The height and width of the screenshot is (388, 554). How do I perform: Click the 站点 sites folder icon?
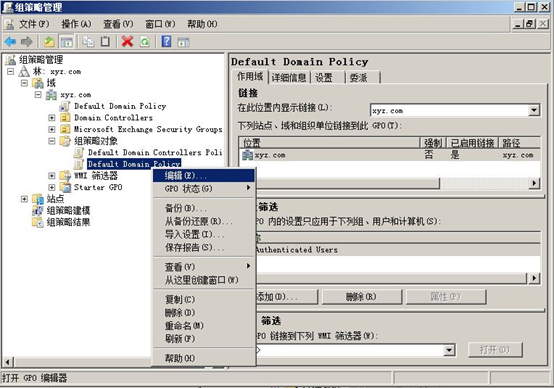click(38, 199)
